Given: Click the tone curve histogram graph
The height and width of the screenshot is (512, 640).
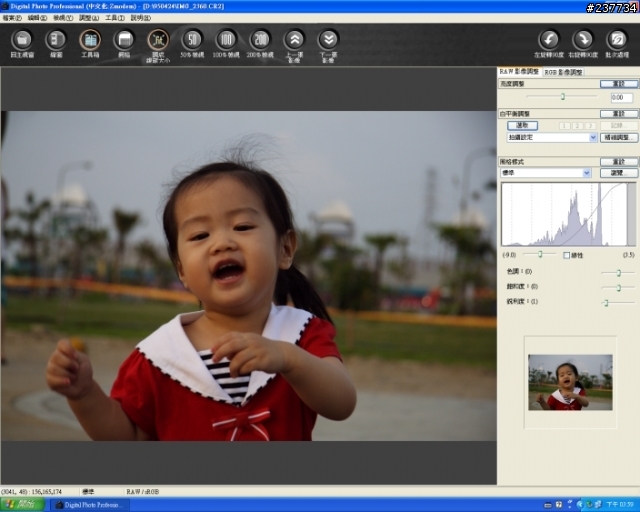Looking at the screenshot, I should click(x=568, y=214).
